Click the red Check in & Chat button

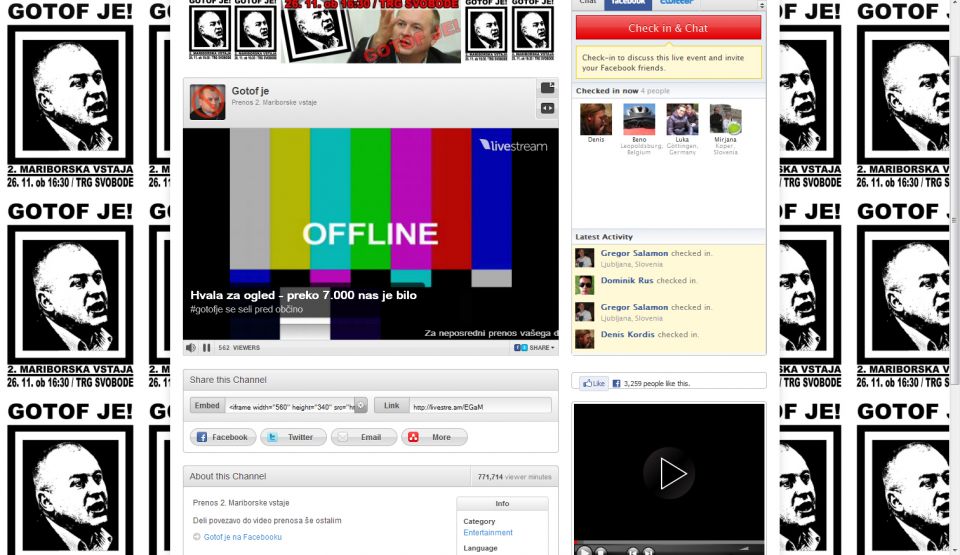(668, 28)
